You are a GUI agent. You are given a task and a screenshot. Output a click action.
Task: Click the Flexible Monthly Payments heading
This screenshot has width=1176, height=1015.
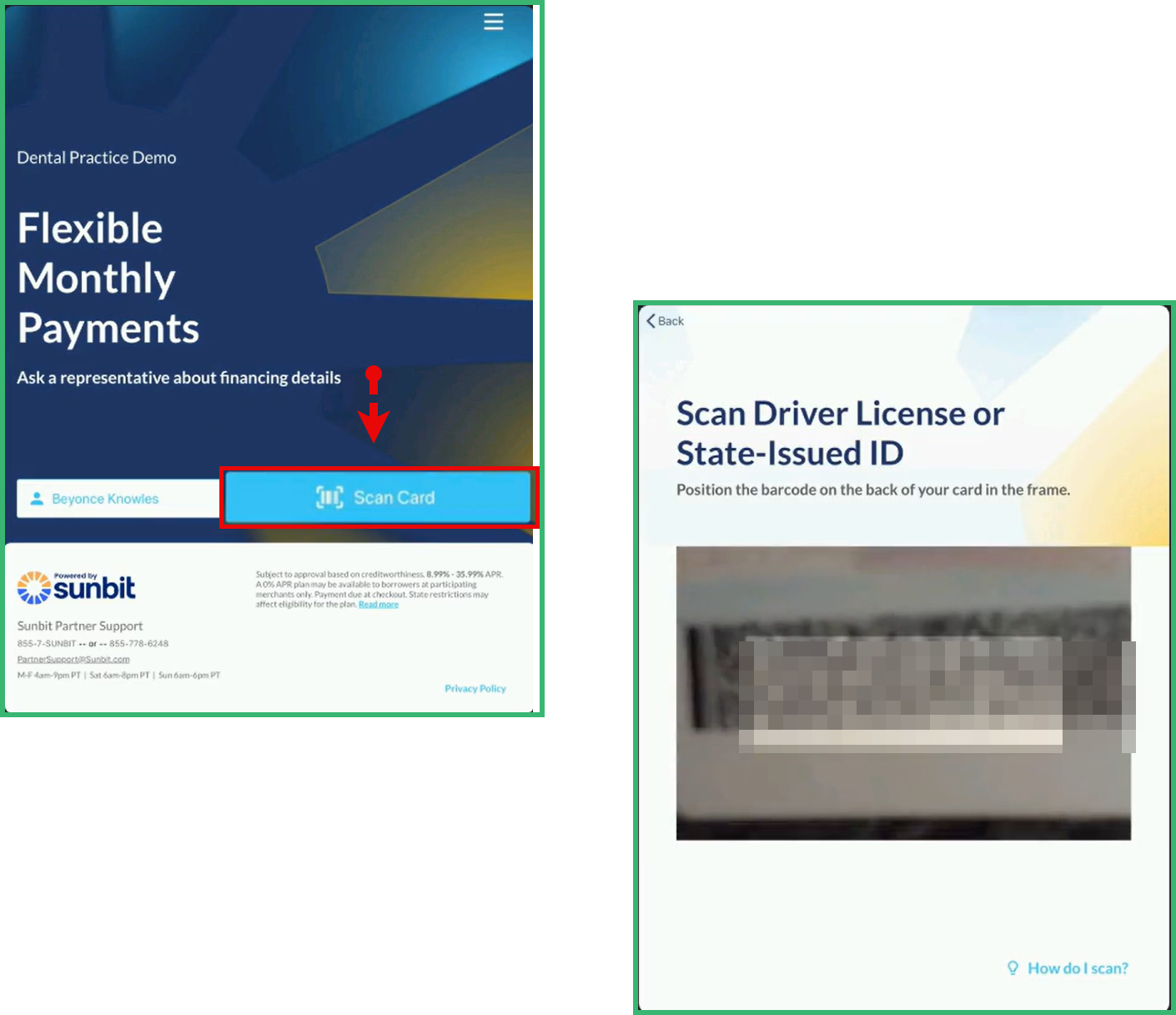pyautogui.click(x=108, y=278)
